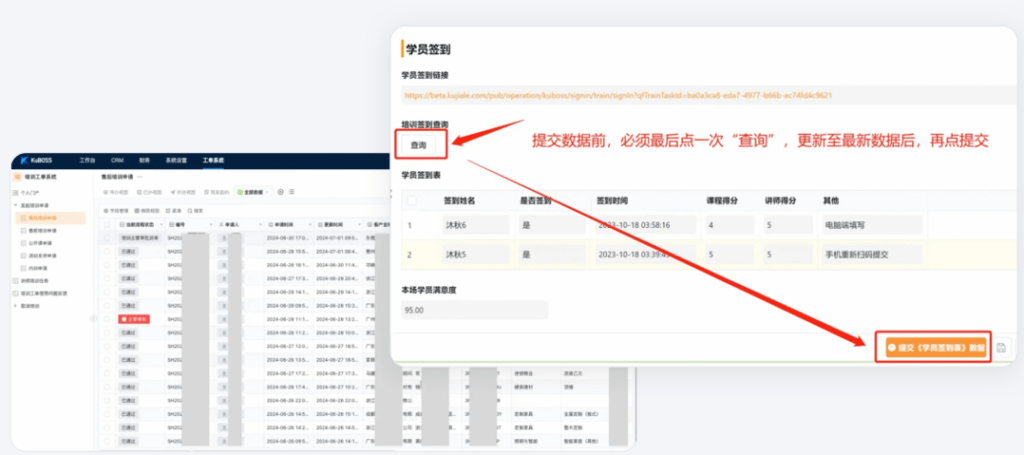Click the 查询 button under 培训签到查询
The height and width of the screenshot is (455, 1024).
tap(419, 146)
